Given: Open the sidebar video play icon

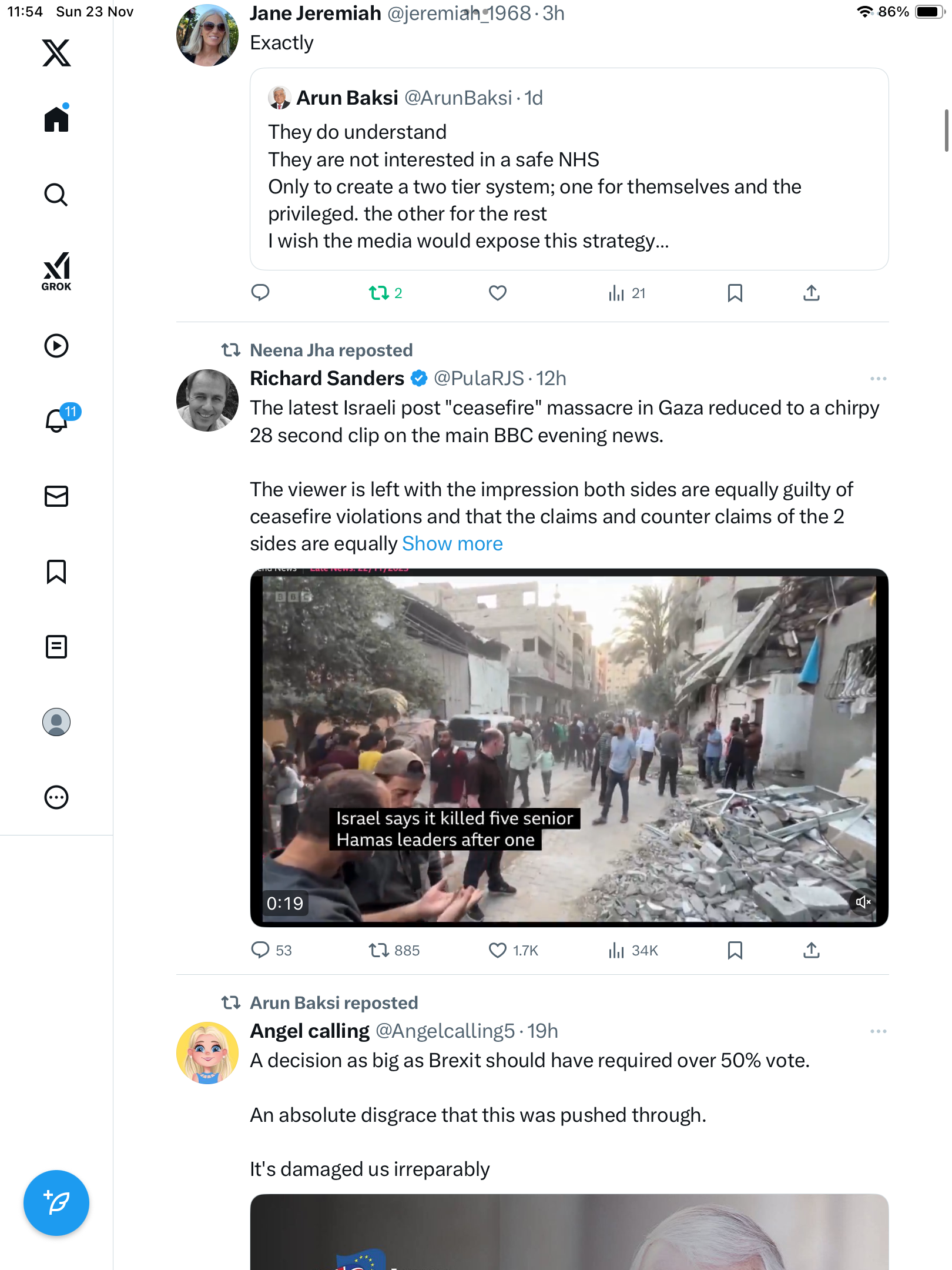Looking at the screenshot, I should pyautogui.click(x=56, y=346).
